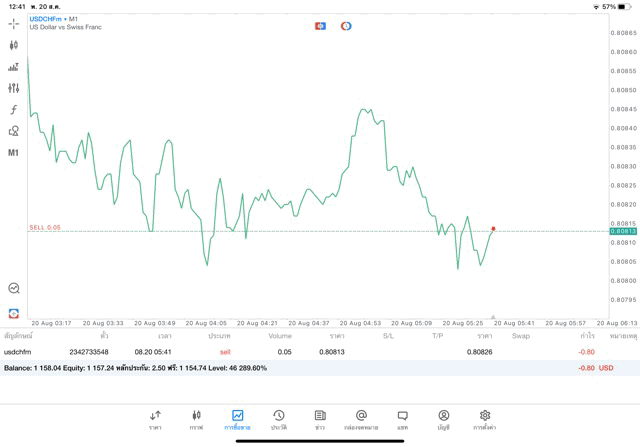Click the red-blue circle icon above chart

pyautogui.click(x=346, y=26)
